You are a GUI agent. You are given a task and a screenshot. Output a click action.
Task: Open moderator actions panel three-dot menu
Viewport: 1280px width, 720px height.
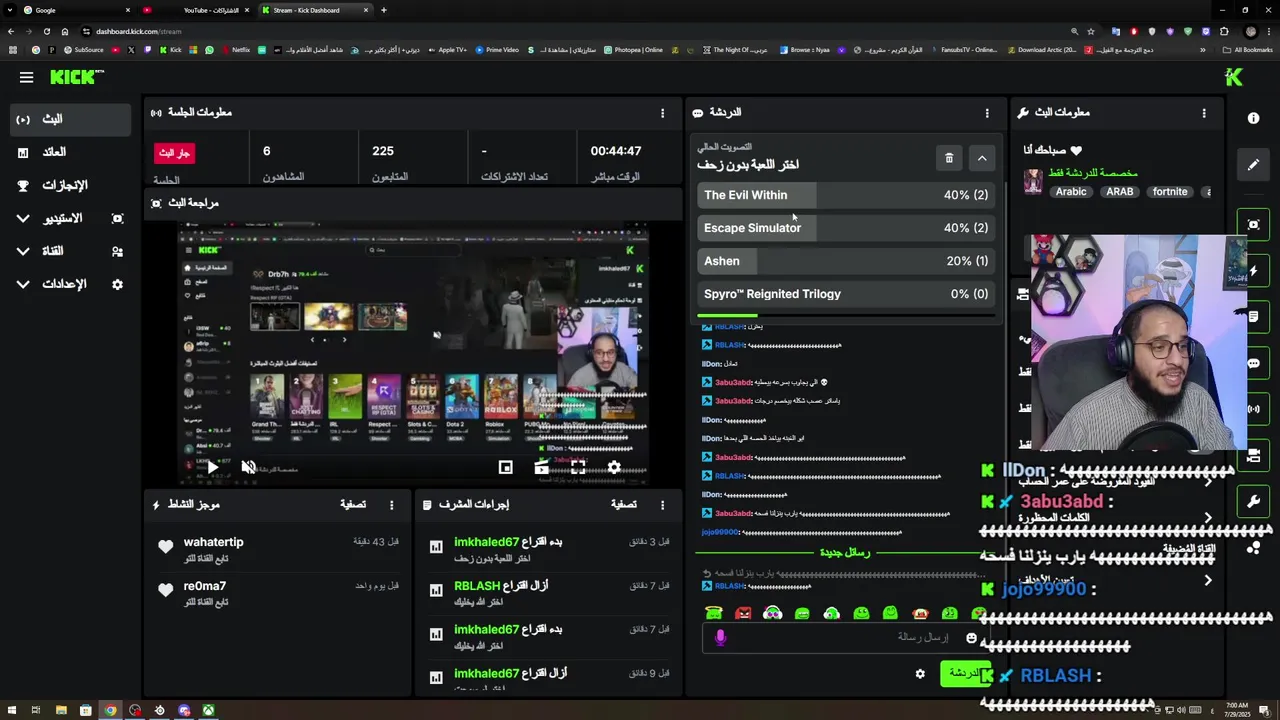click(662, 505)
